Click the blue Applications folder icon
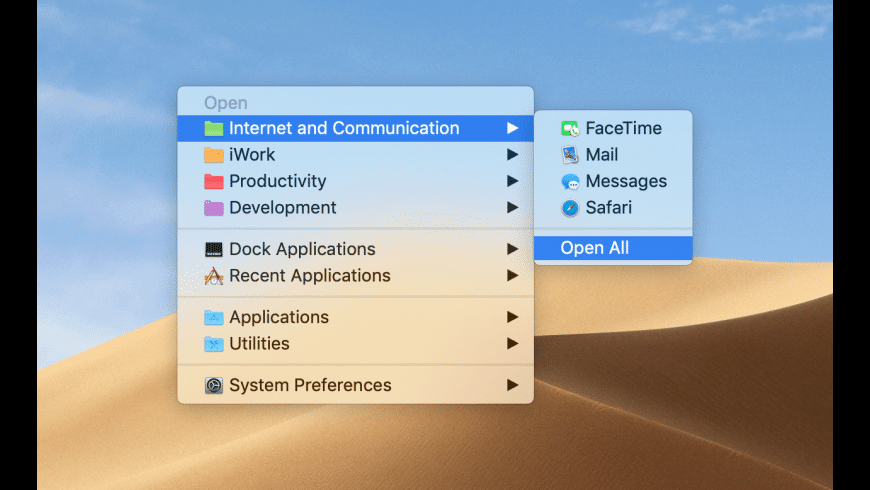870x490 pixels. coord(214,317)
